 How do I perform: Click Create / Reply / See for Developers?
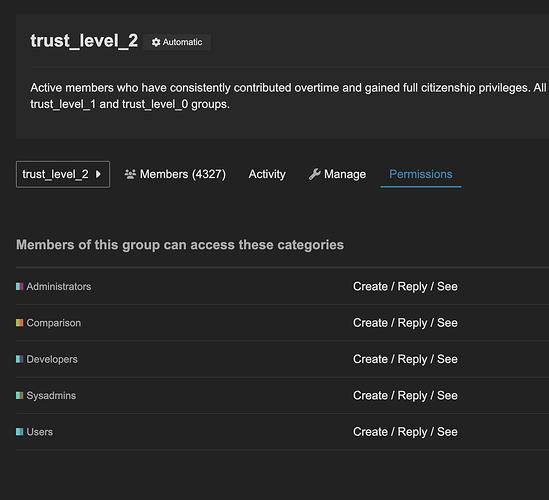pyautogui.click(x=405, y=359)
